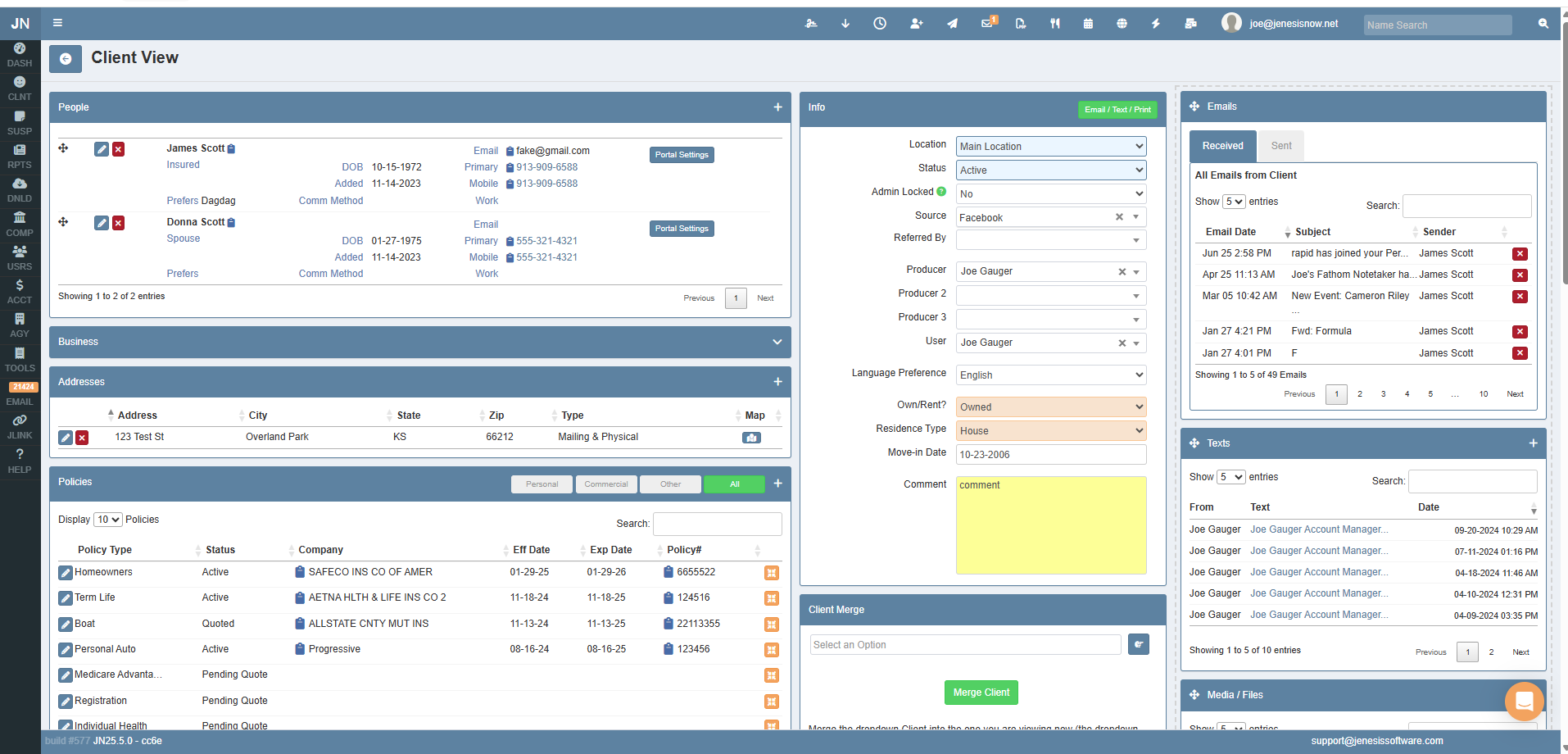Screen dimensions: 1568x754
Task: Open the DASH dashboard icon
Action: 19,54
